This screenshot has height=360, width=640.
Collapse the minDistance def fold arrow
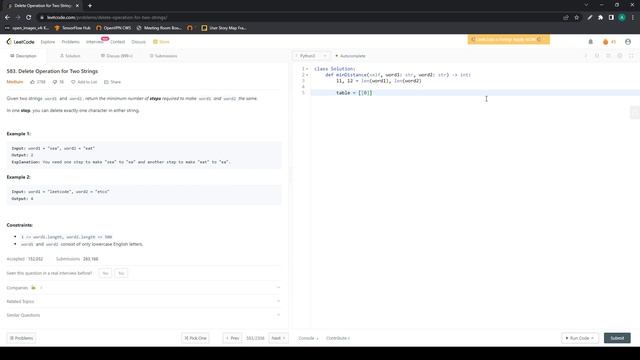[x=307, y=75]
